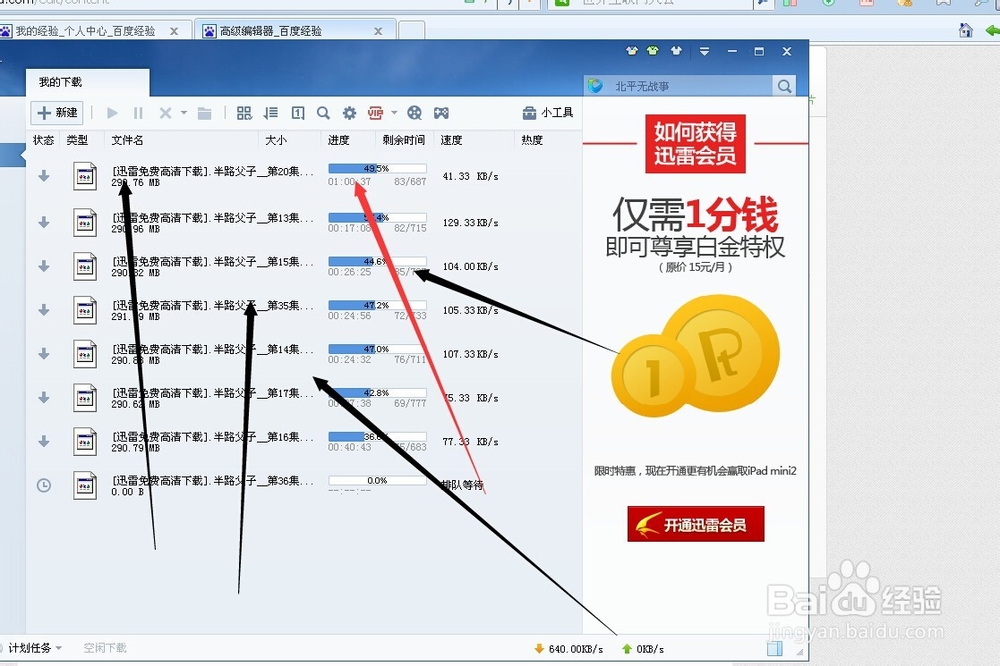Open the gamepad games icon
Viewport: 1000px width, 666px height.
pyautogui.click(x=441, y=113)
